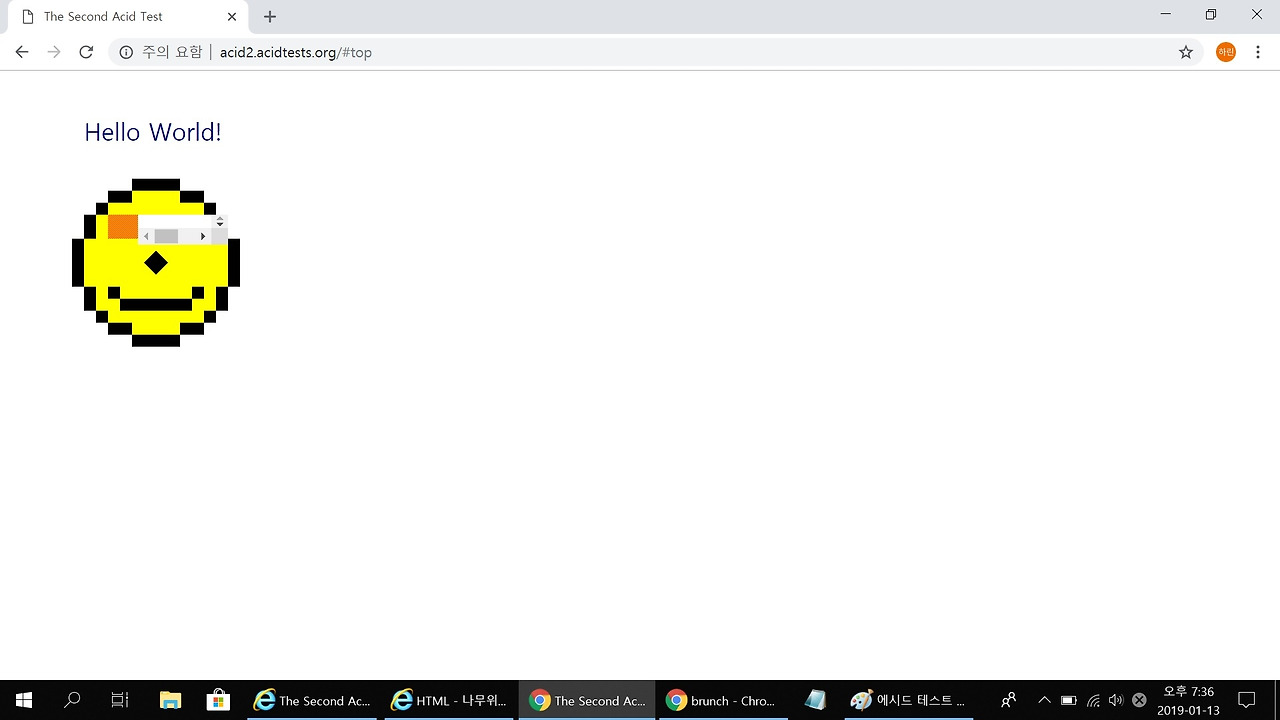Viewport: 1280px width, 720px height.
Task: Reload the Acid2 test page
Action: pyautogui.click(x=86, y=52)
